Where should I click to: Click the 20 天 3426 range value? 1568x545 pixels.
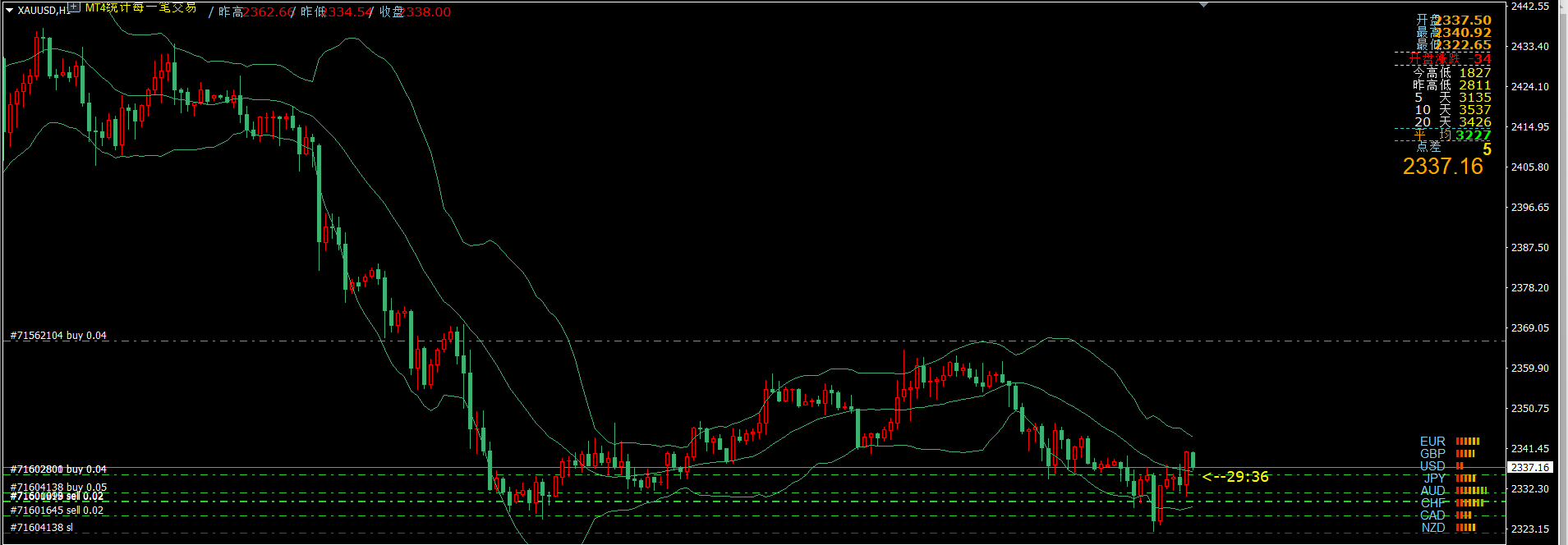coord(1452,121)
